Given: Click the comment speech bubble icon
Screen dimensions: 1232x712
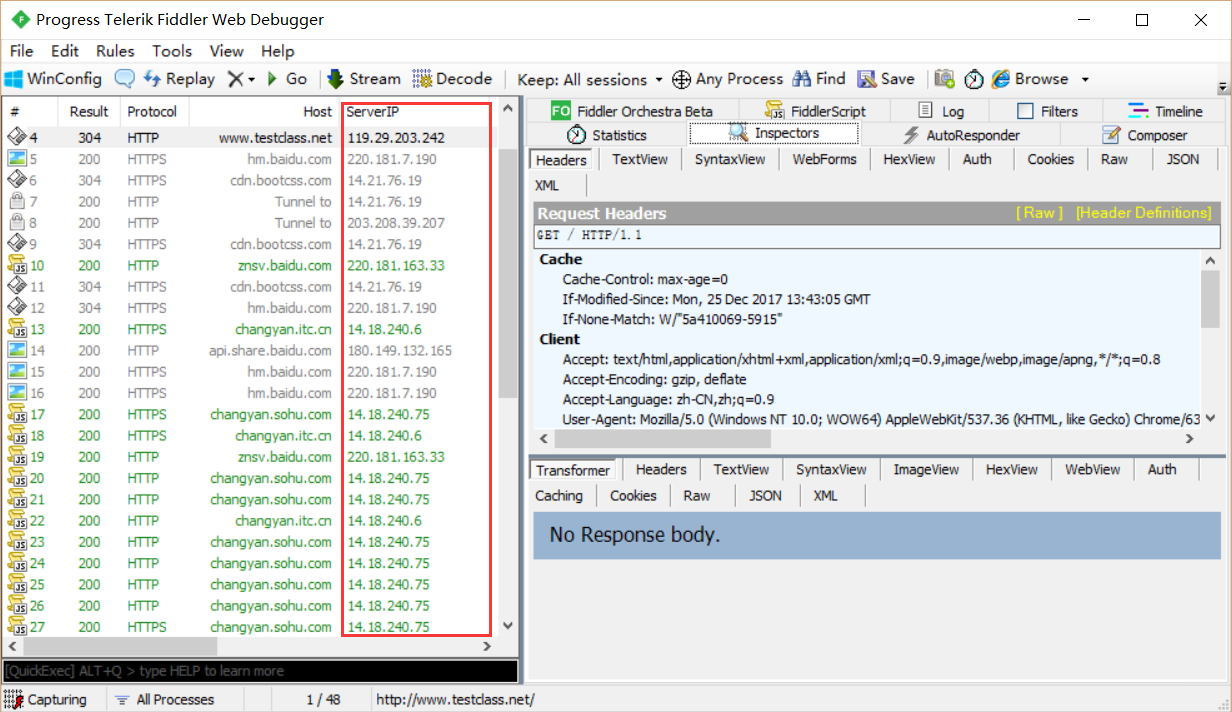Looking at the screenshot, I should tap(125, 79).
